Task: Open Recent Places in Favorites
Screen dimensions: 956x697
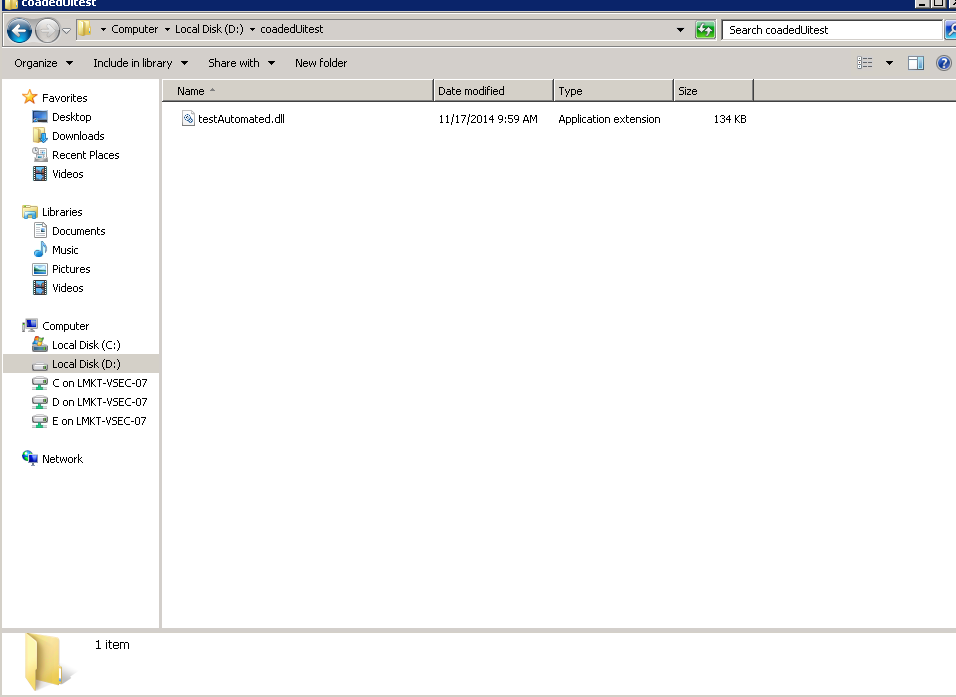Action: click(85, 155)
